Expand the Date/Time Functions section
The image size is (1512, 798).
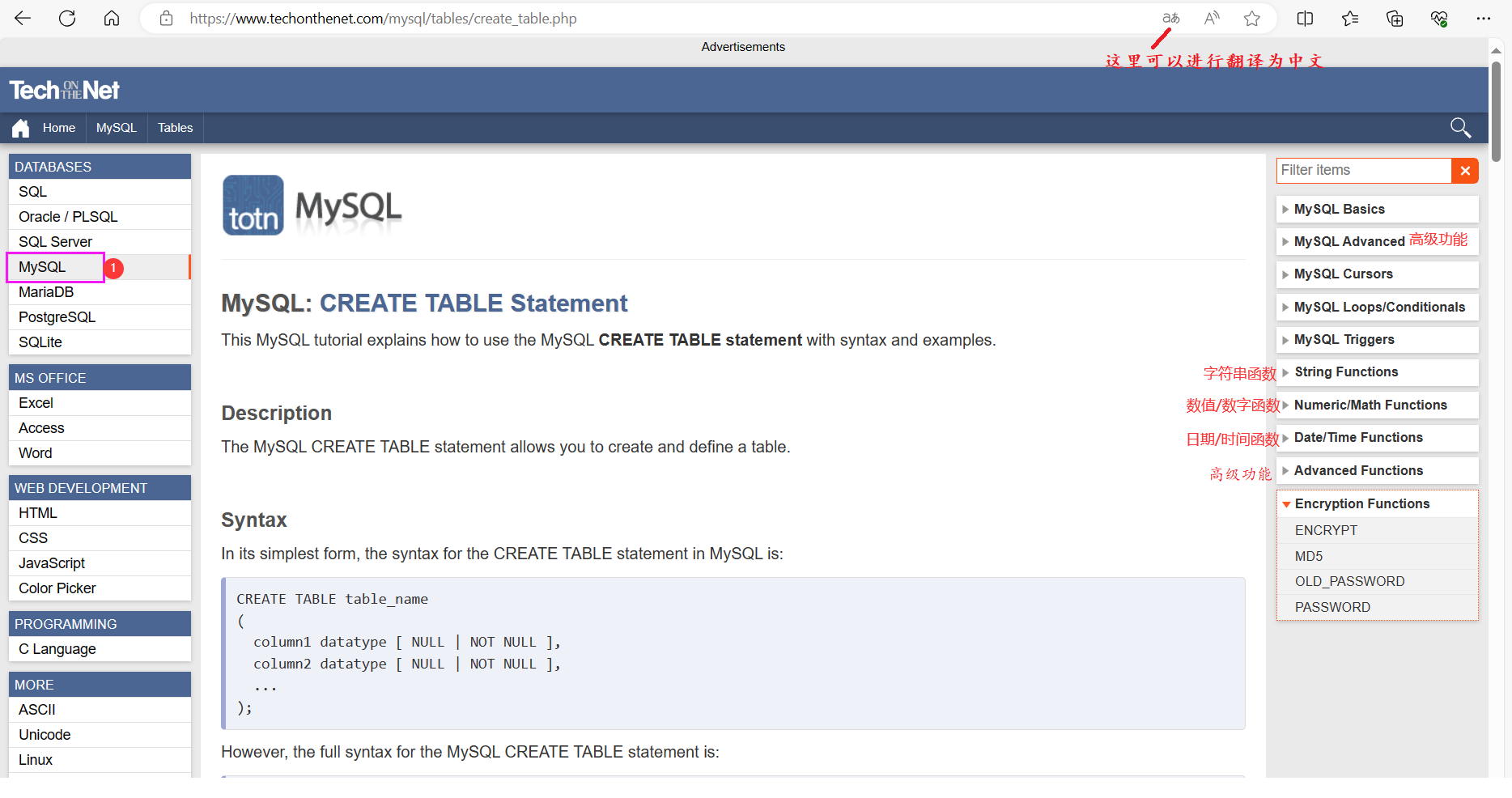pyautogui.click(x=1378, y=438)
